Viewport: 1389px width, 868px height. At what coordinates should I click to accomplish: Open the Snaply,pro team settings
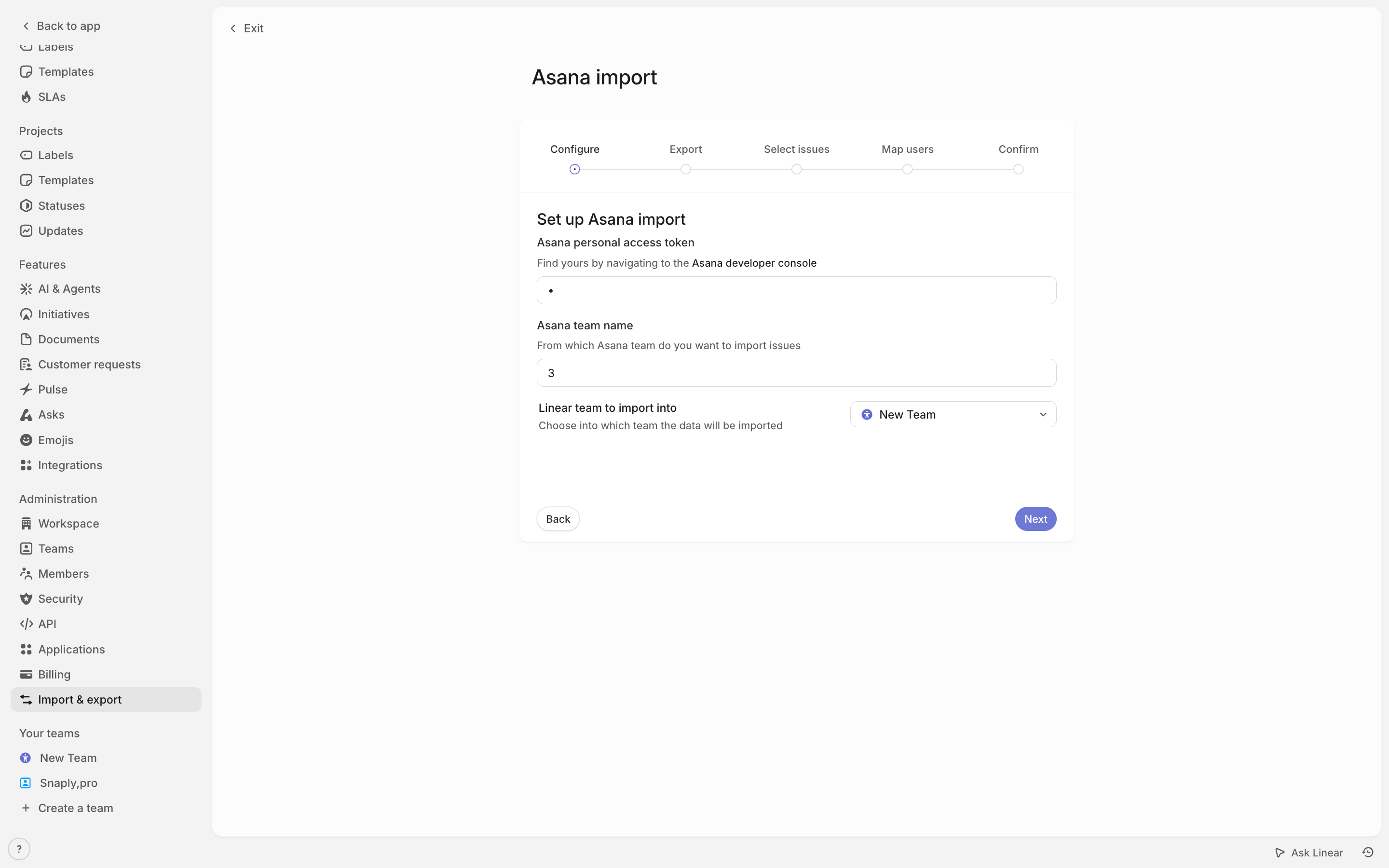[106, 783]
